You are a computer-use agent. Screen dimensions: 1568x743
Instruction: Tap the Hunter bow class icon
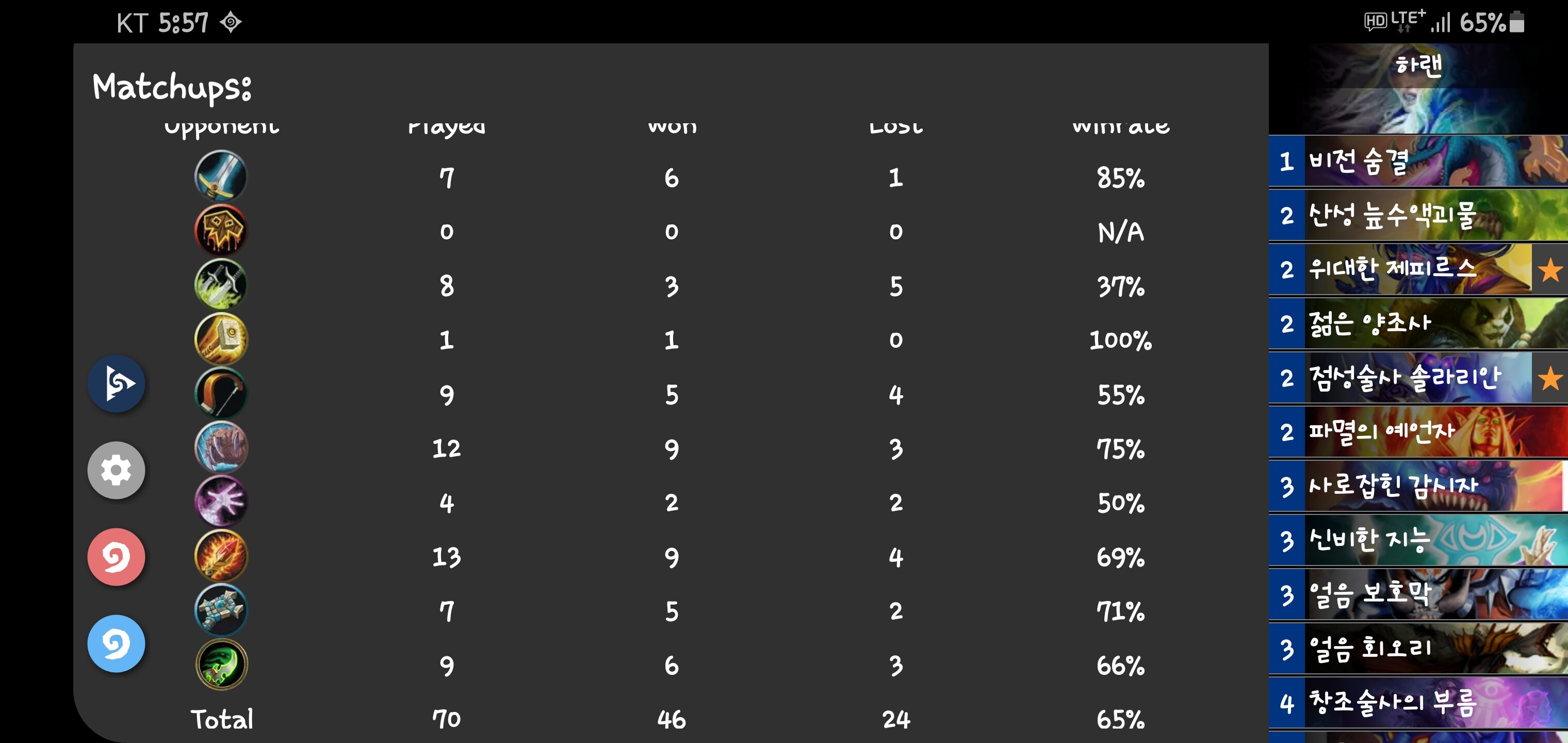pos(221,393)
